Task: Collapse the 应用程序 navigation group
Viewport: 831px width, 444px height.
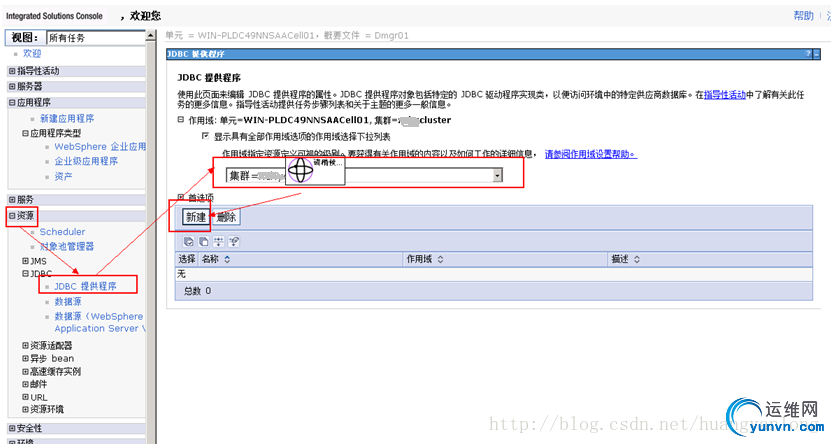Action: 12,102
